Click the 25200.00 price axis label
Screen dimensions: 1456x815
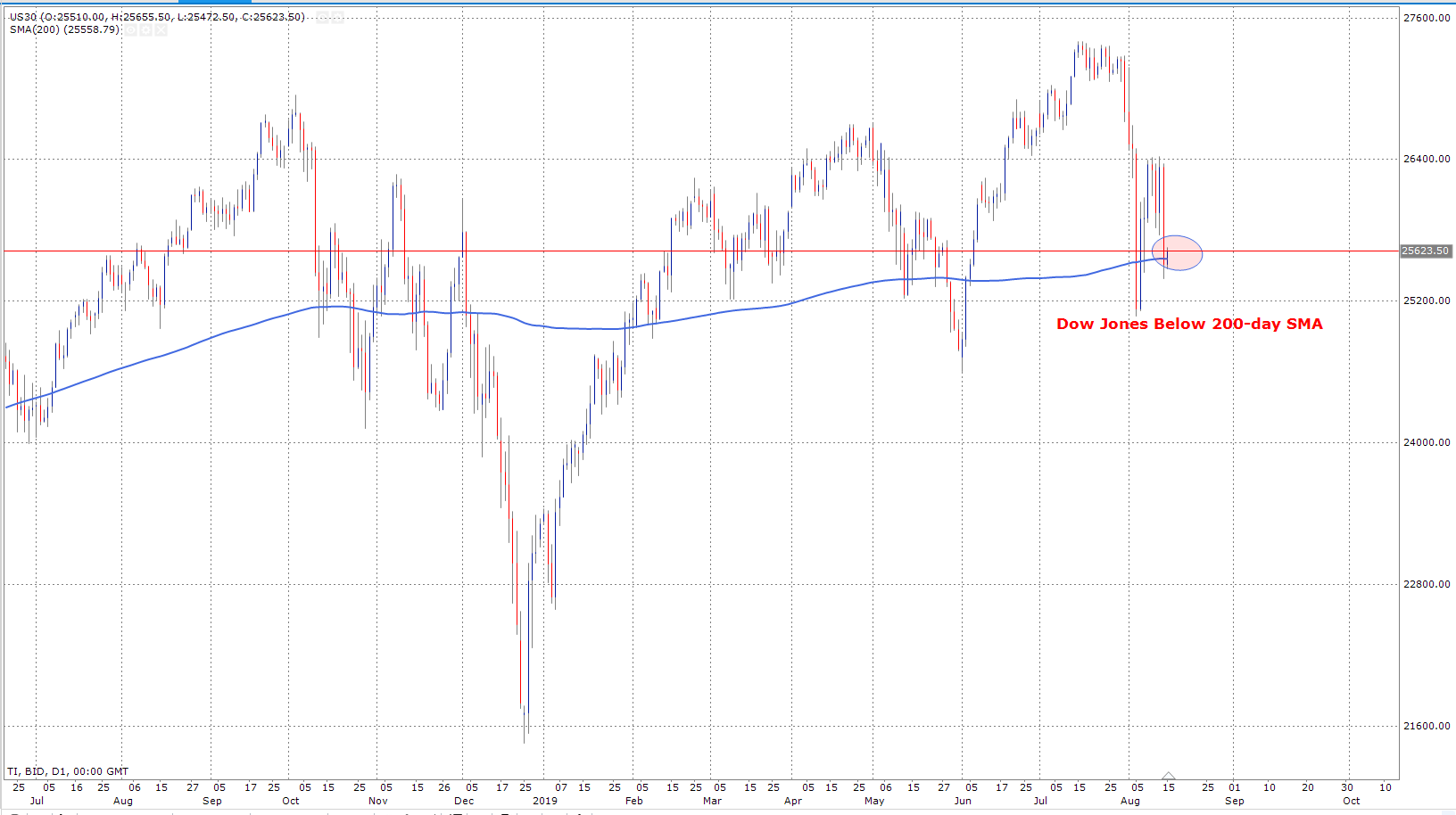pyautogui.click(x=1427, y=300)
